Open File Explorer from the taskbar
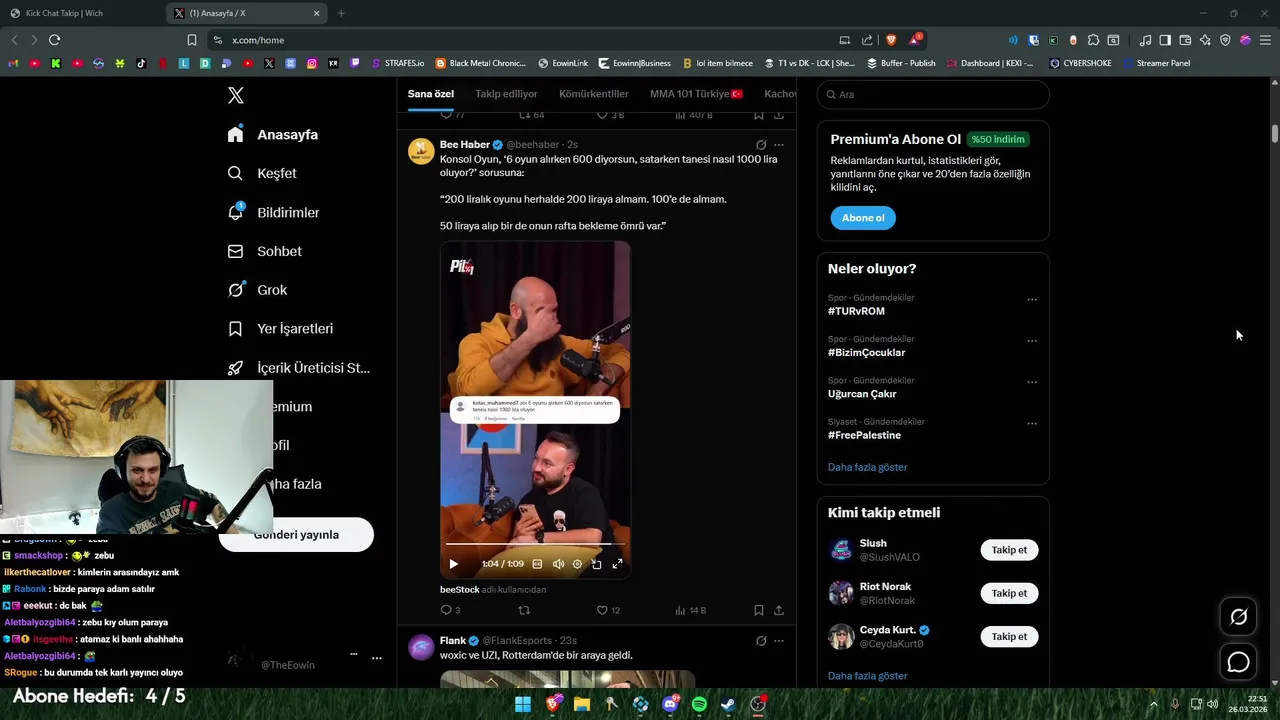Image resolution: width=1280 pixels, height=720 pixels. pos(582,704)
